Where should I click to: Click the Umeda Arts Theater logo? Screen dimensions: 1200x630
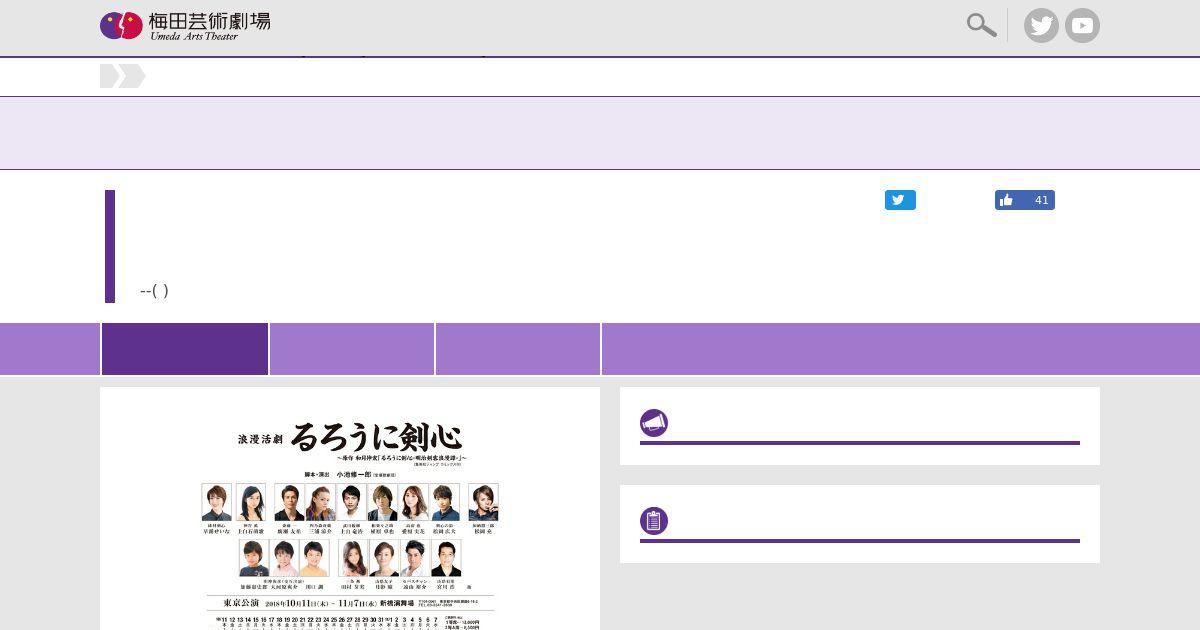[x=185, y=26]
